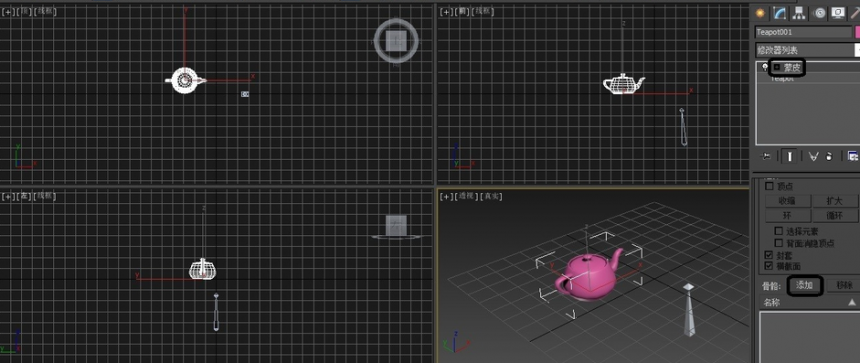Open perspective viewport [+] menu
The width and height of the screenshot is (860, 363).
tap(446, 196)
